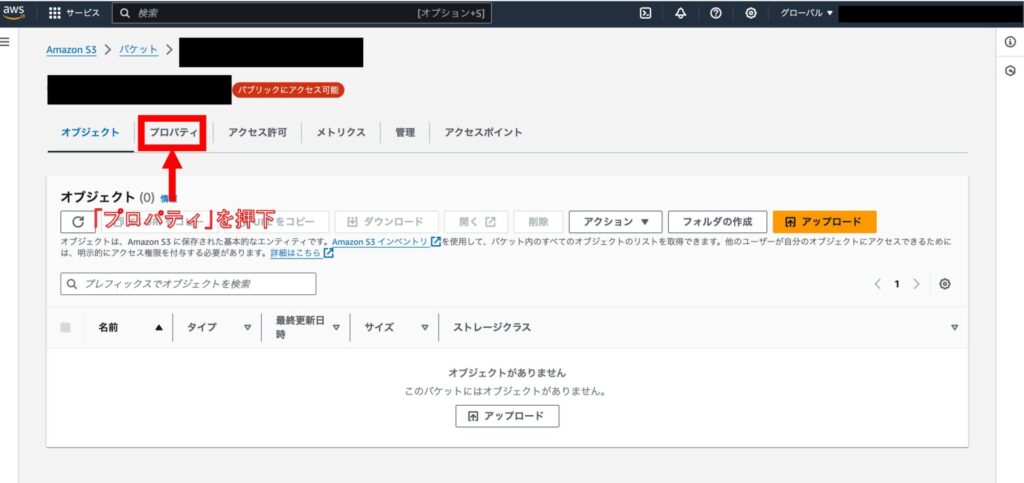The width and height of the screenshot is (1024, 483).
Task: Refresh the object list
Action: [x=78, y=222]
